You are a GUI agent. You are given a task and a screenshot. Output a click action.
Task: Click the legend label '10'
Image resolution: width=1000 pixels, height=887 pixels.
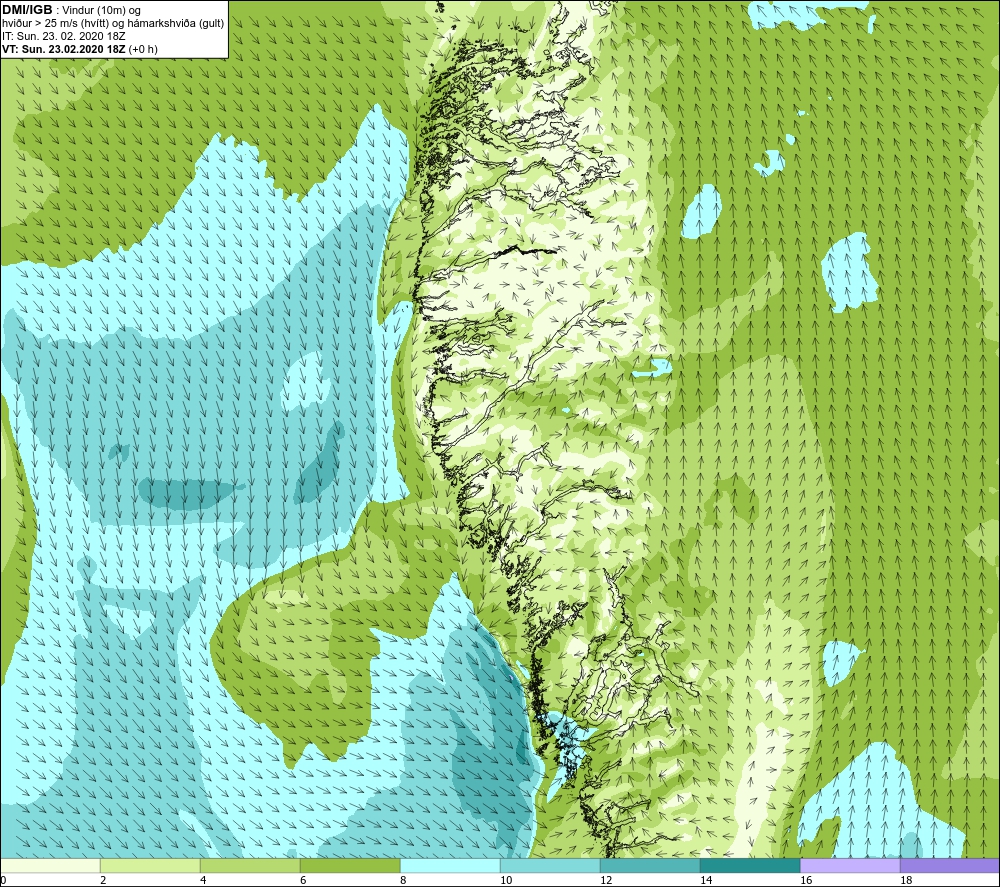point(506,881)
